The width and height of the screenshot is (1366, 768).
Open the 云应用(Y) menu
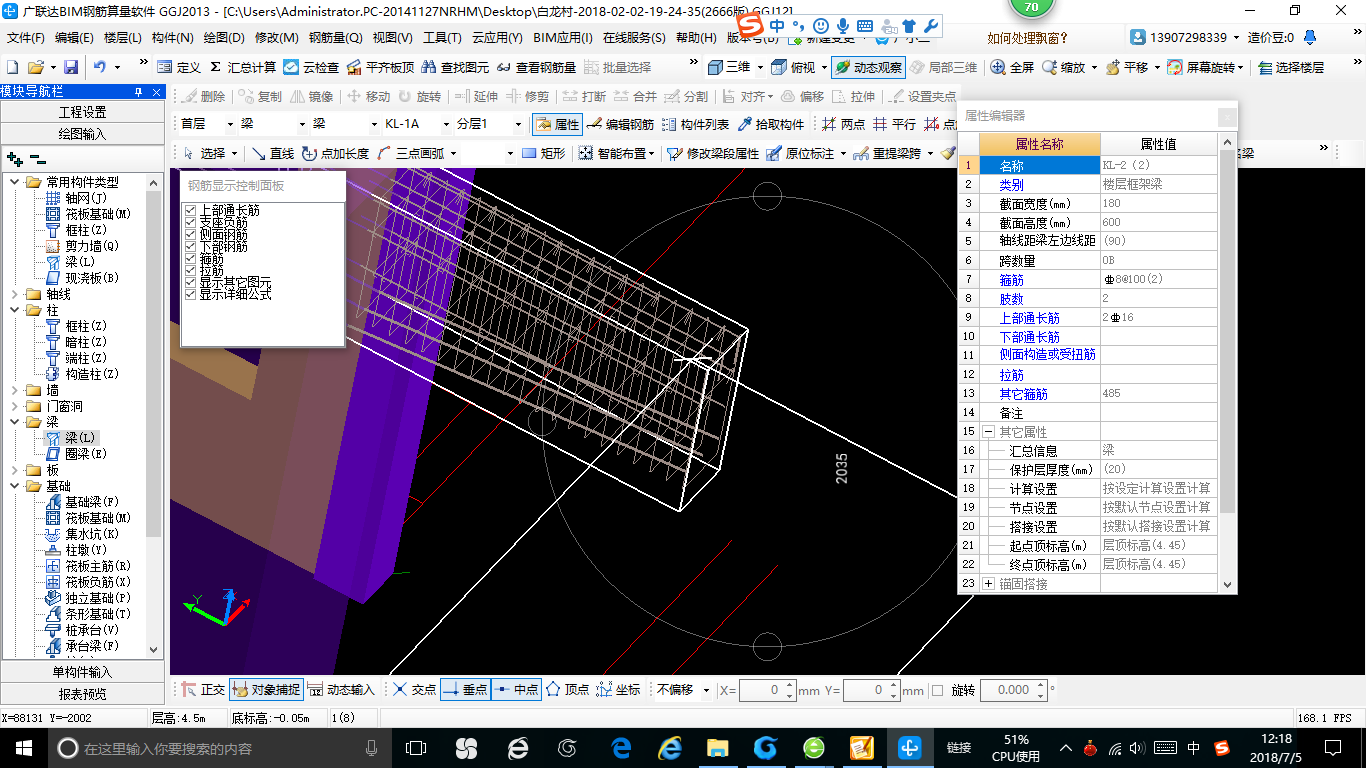point(497,38)
